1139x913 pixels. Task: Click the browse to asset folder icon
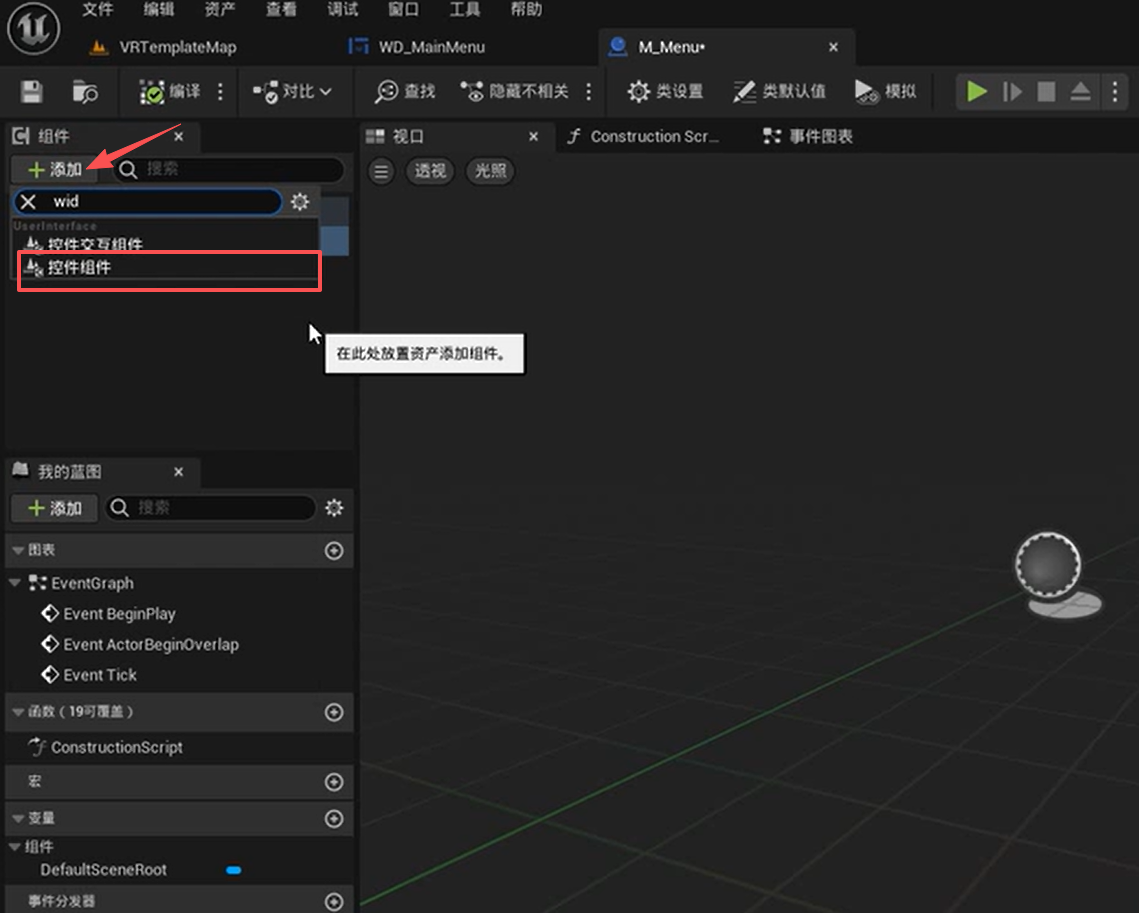86,92
